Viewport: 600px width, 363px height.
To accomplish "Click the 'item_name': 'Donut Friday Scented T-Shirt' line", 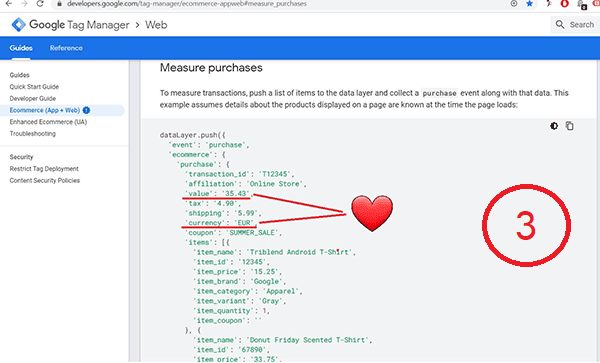I will click(x=283, y=340).
